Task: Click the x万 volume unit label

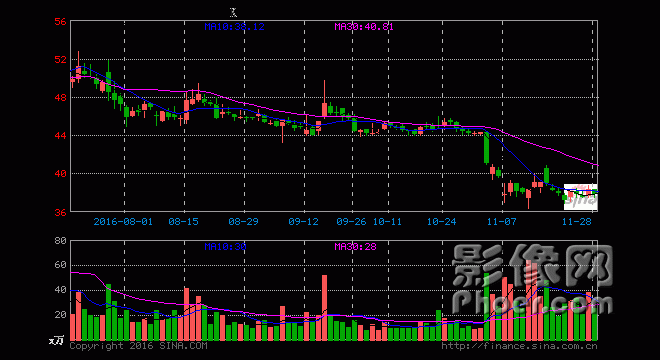Action: point(56,340)
